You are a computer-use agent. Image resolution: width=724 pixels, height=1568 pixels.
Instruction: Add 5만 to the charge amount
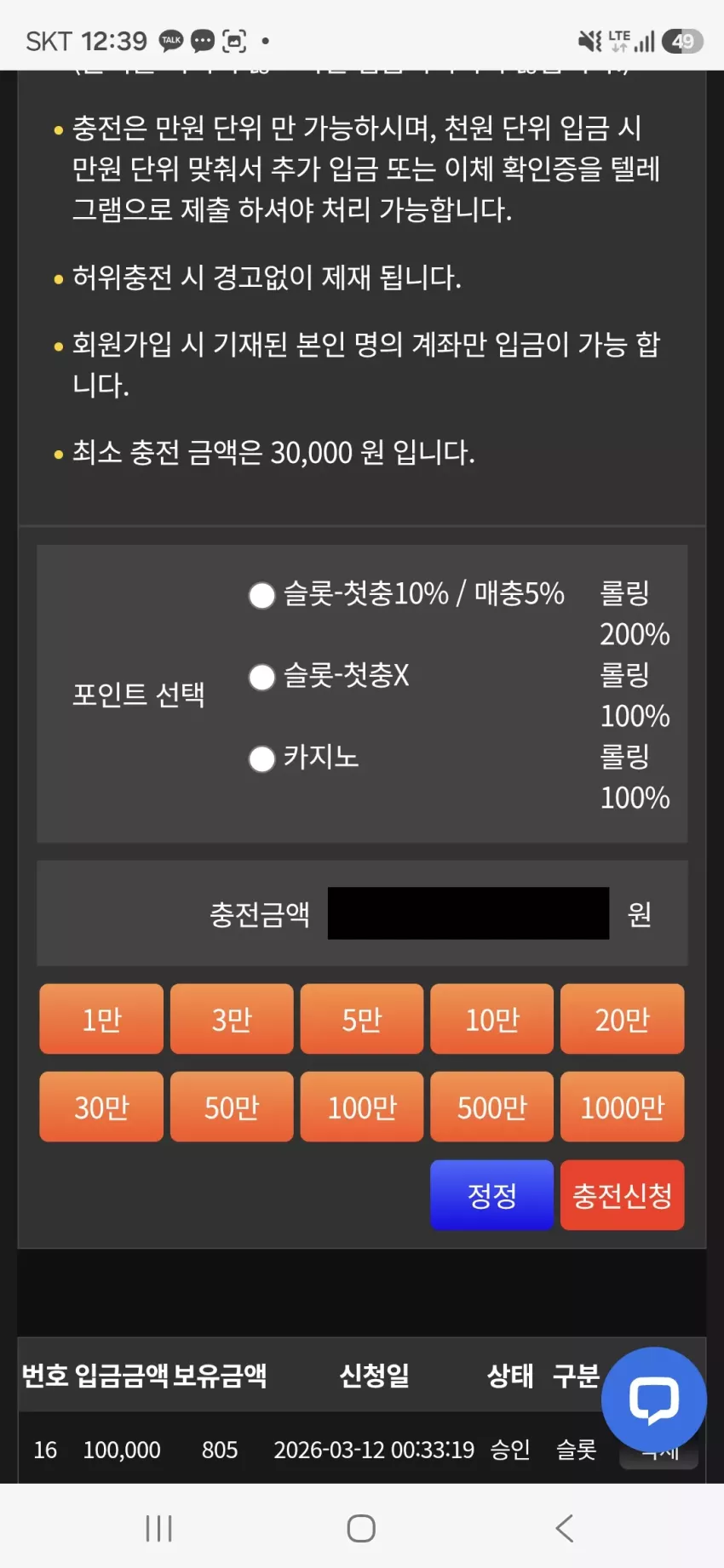[362, 1019]
